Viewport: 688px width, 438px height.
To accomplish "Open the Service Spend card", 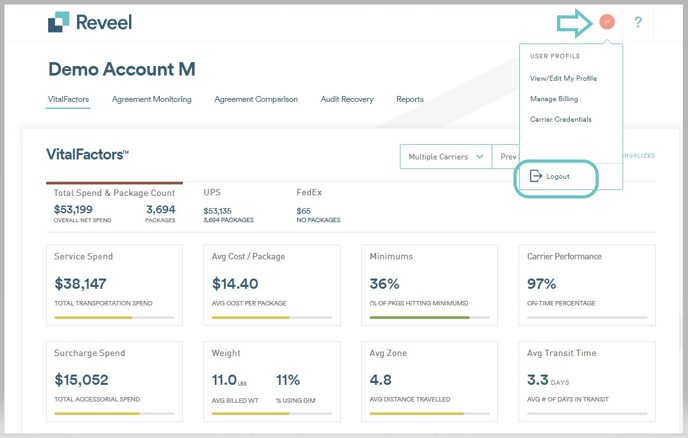I will coord(114,285).
